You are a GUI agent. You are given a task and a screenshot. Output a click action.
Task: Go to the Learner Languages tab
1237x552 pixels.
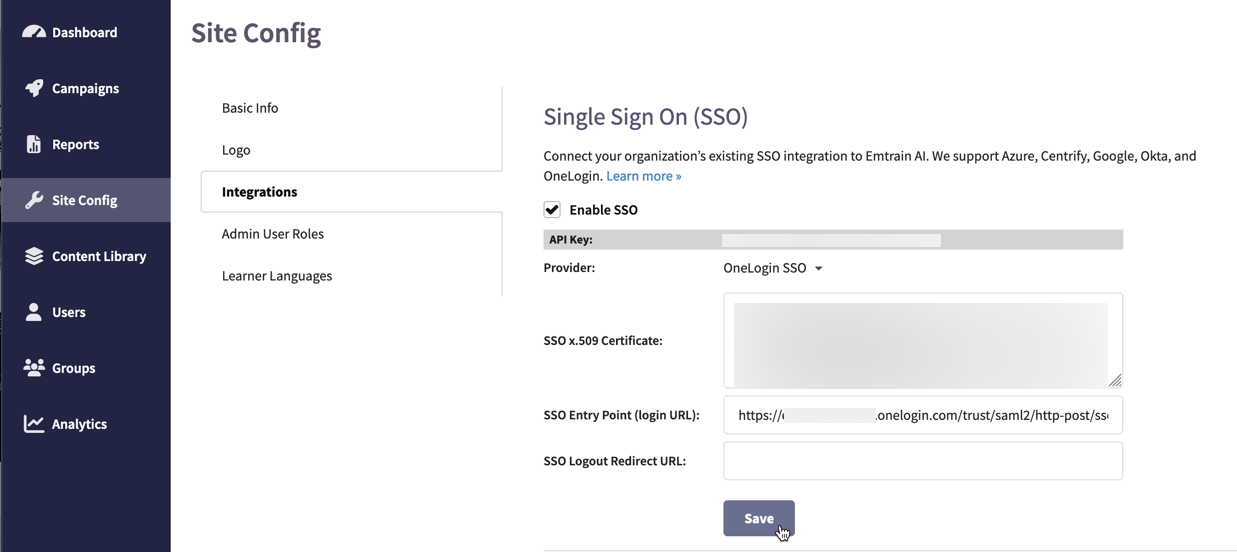276,276
